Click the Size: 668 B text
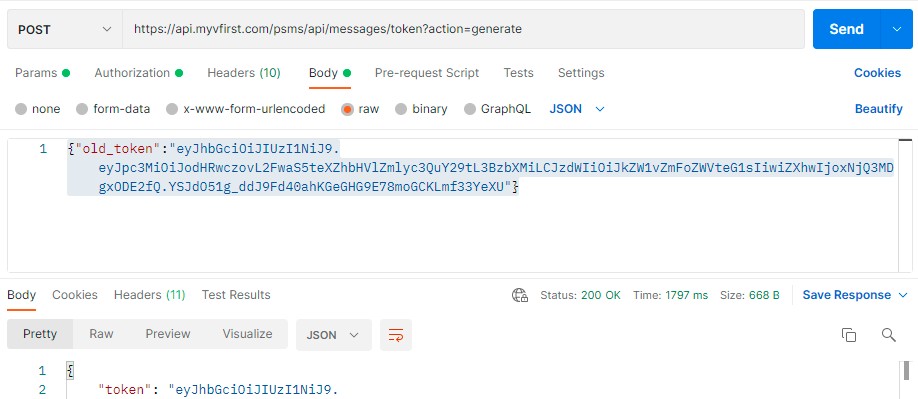Screen dimensions: 918x399 750,295
